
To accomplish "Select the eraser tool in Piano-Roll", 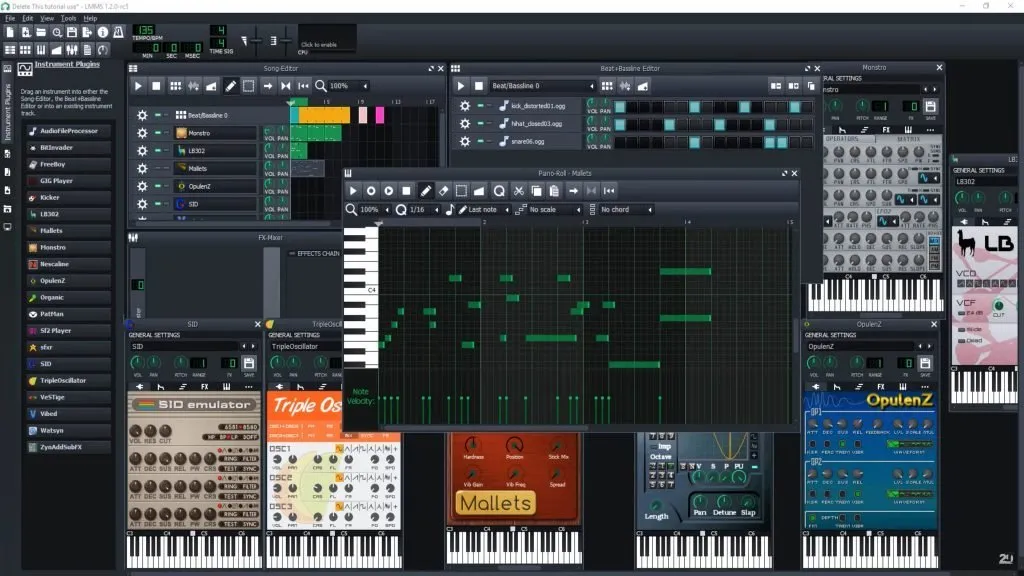I will point(444,190).
